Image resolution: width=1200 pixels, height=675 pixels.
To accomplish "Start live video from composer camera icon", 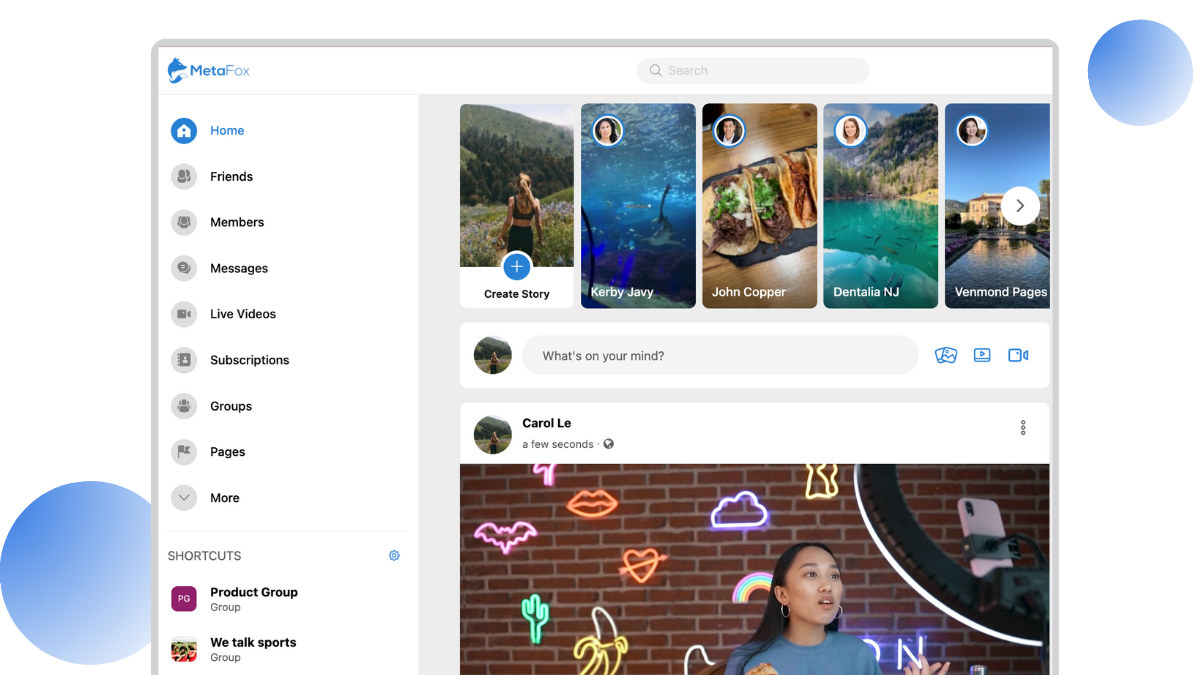I will pos(1018,355).
